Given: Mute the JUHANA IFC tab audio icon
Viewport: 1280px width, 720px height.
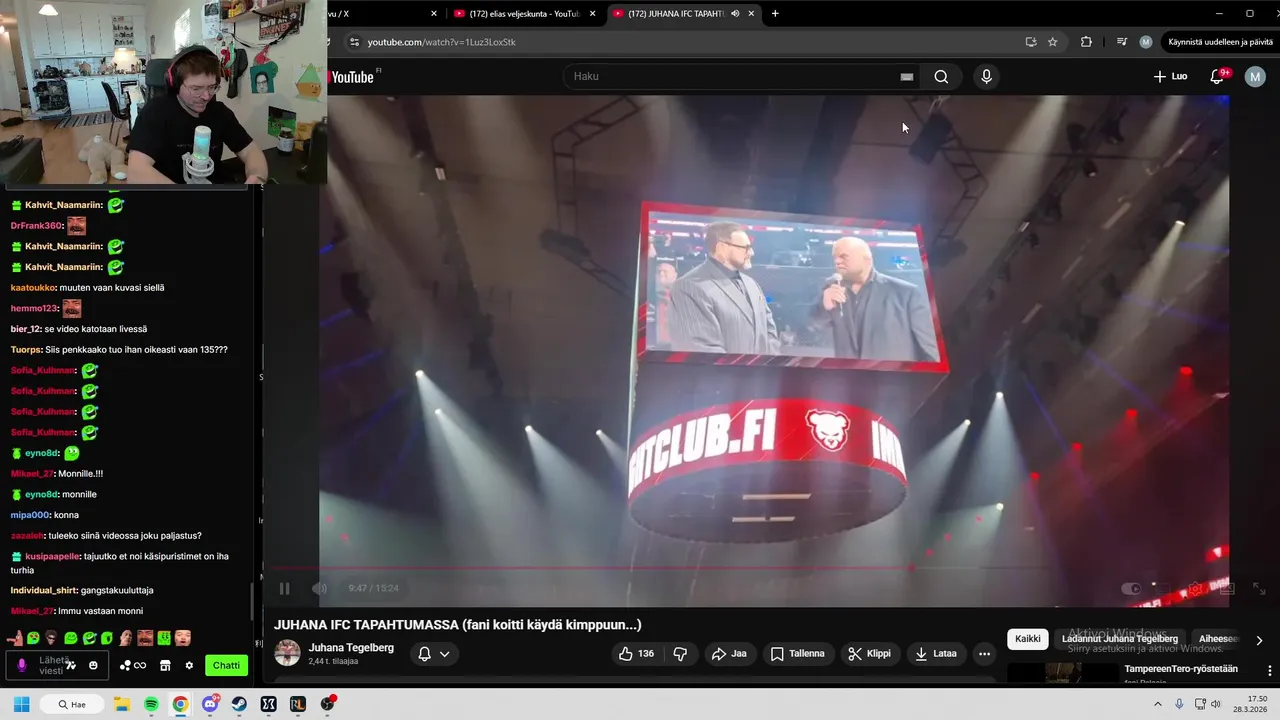Looking at the screenshot, I should pos(735,14).
